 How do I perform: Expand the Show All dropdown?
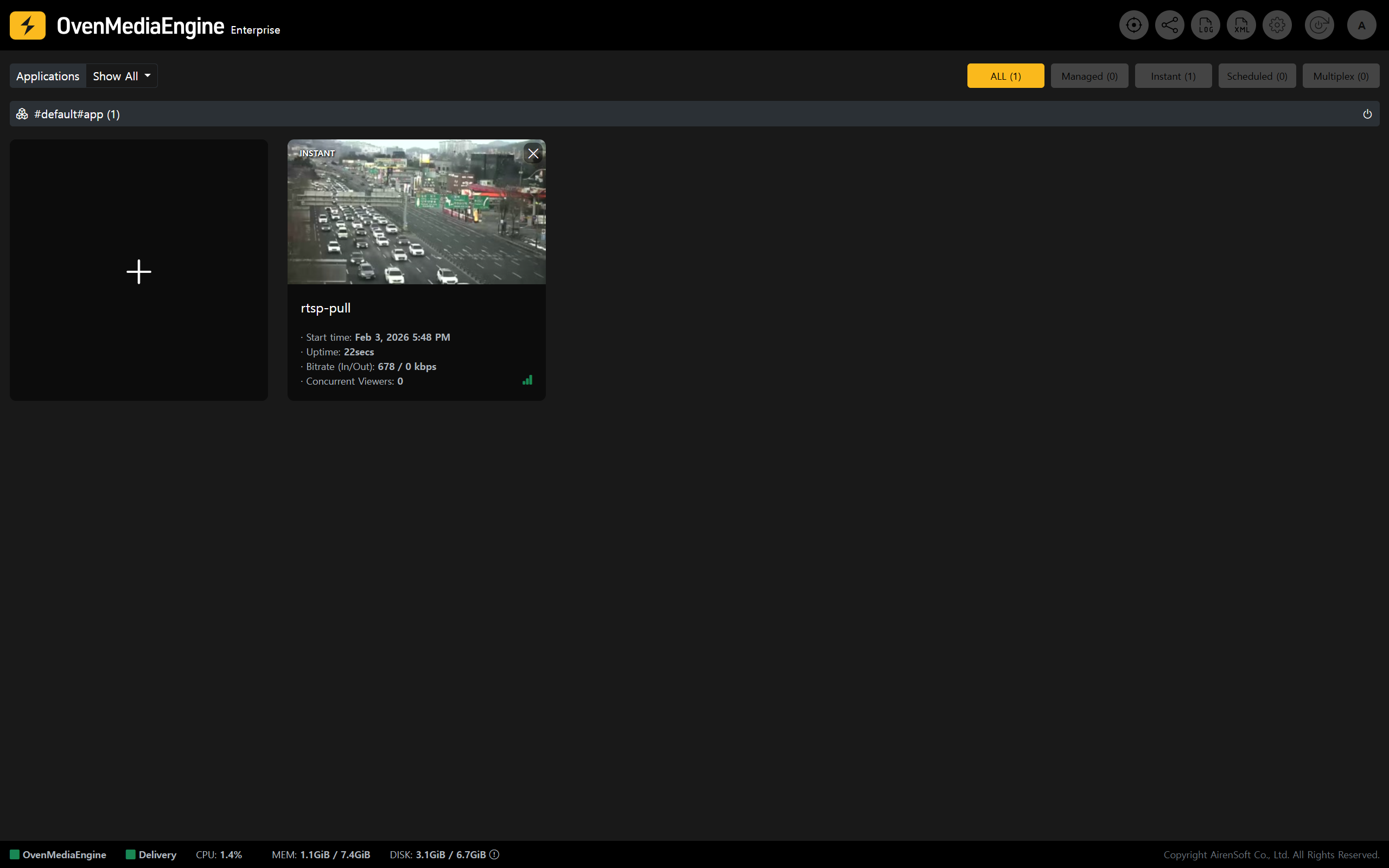pos(122,76)
